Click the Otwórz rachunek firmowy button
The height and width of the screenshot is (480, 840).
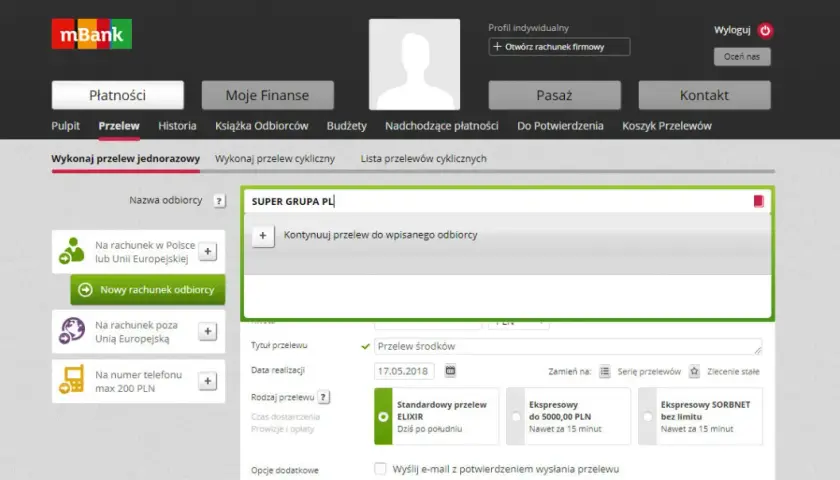(x=559, y=47)
